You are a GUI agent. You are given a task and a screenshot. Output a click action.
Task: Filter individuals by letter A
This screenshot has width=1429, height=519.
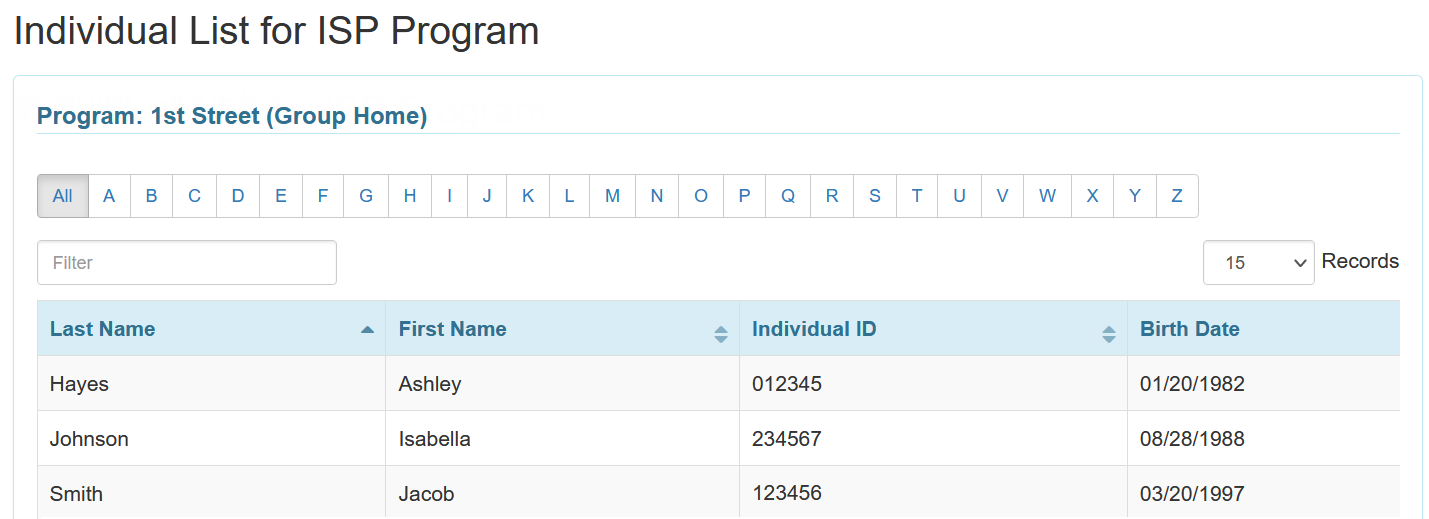(x=109, y=196)
